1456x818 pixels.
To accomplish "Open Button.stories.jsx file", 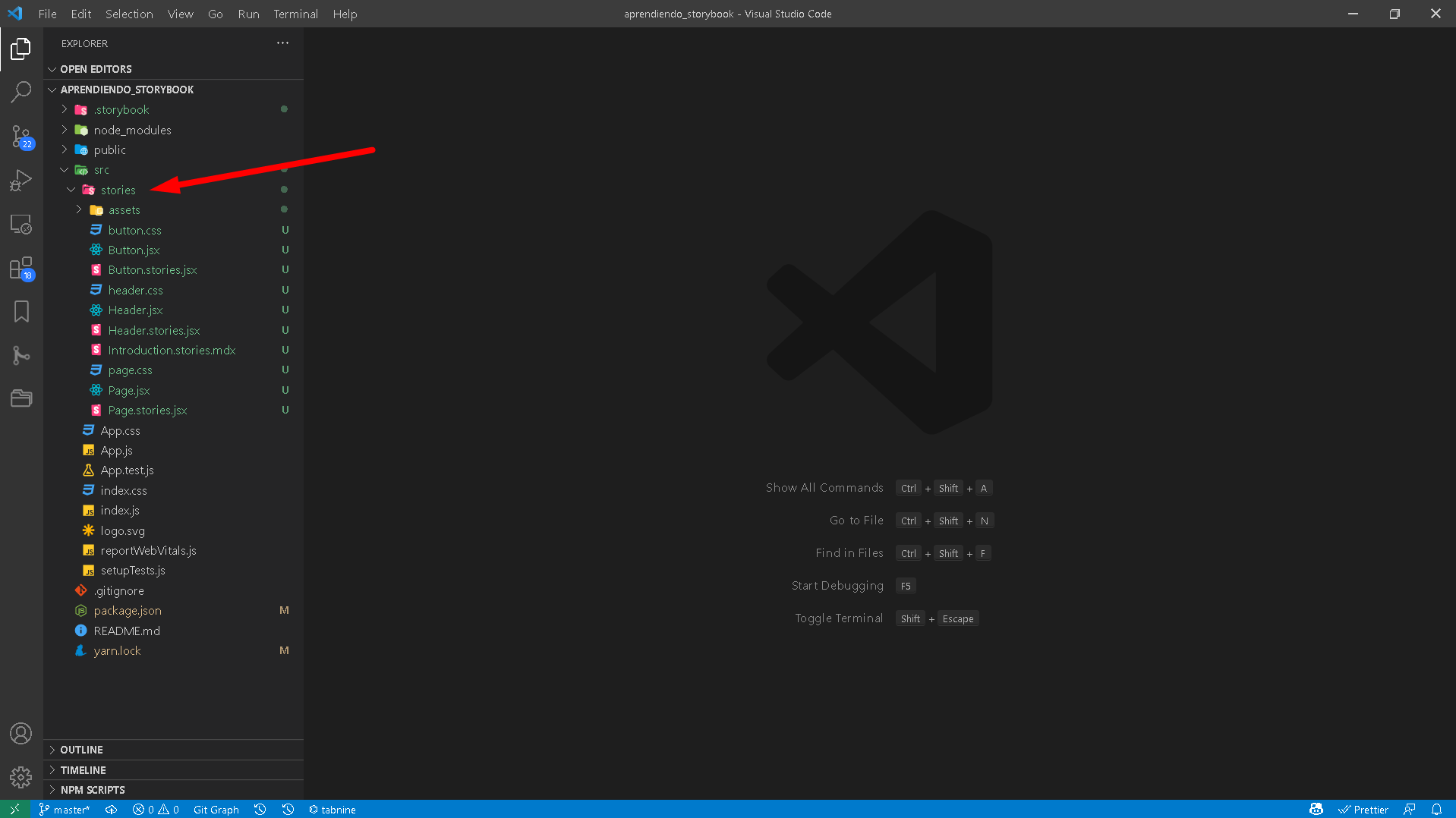I will pyautogui.click(x=152, y=270).
